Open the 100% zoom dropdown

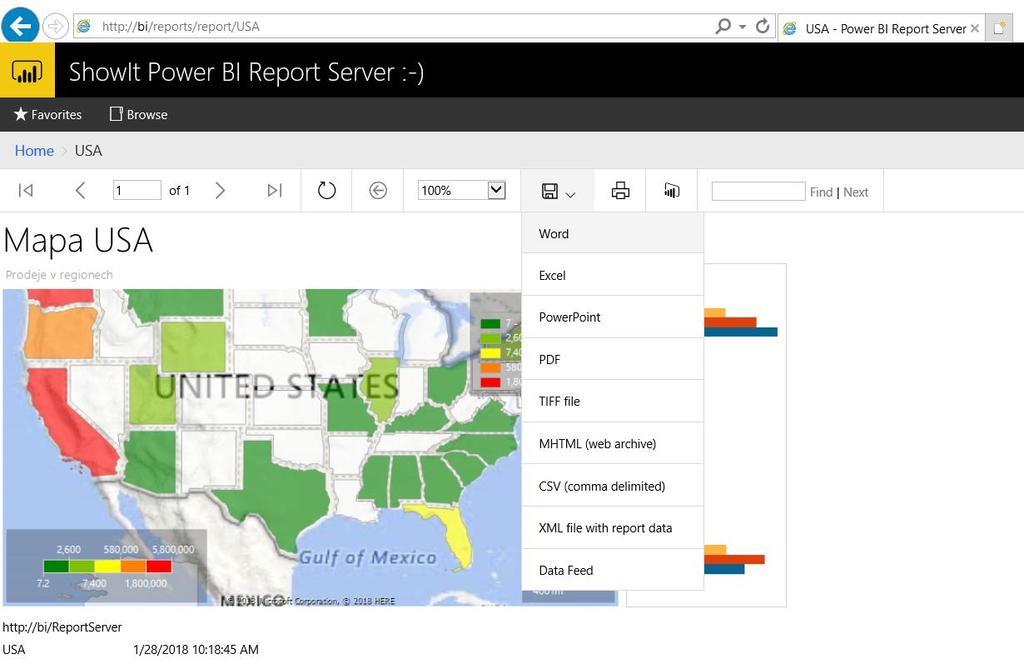[462, 190]
